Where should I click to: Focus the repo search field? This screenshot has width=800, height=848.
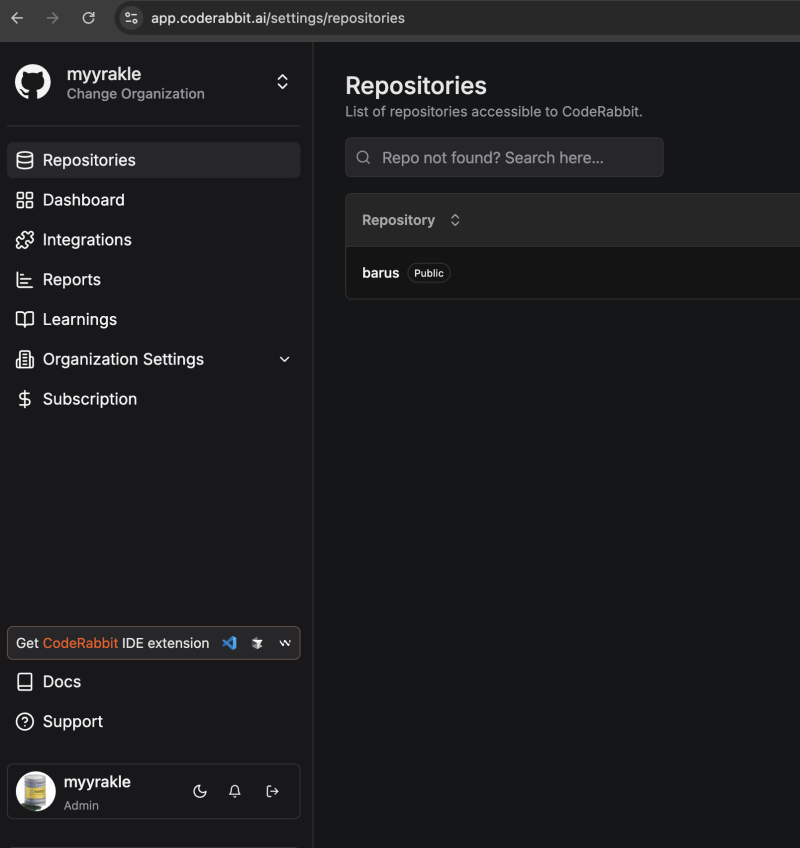pyautogui.click(x=504, y=157)
